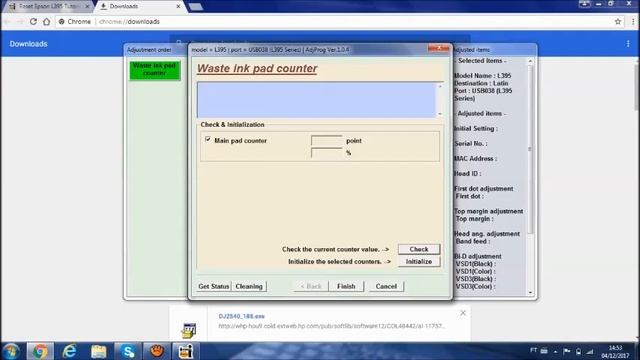Click the Chrome reload icon
The width and height of the screenshot is (640, 360).
tap(33, 22)
